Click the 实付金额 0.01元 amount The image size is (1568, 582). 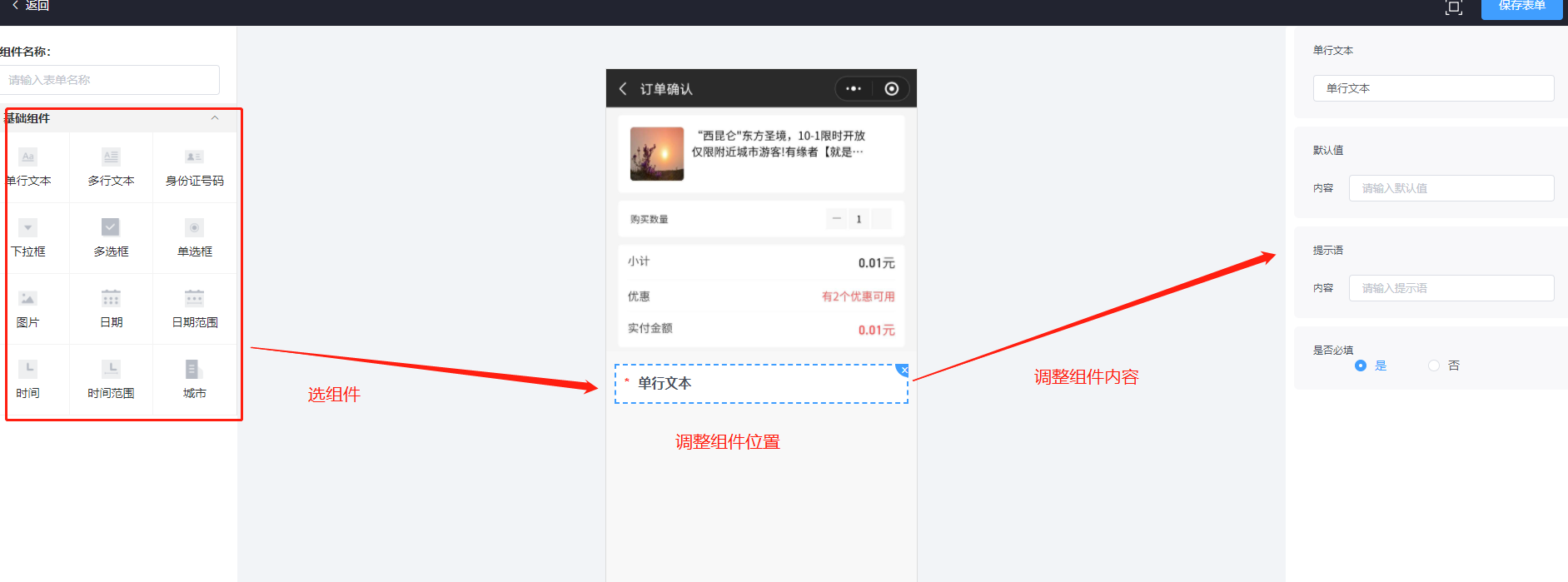876,331
